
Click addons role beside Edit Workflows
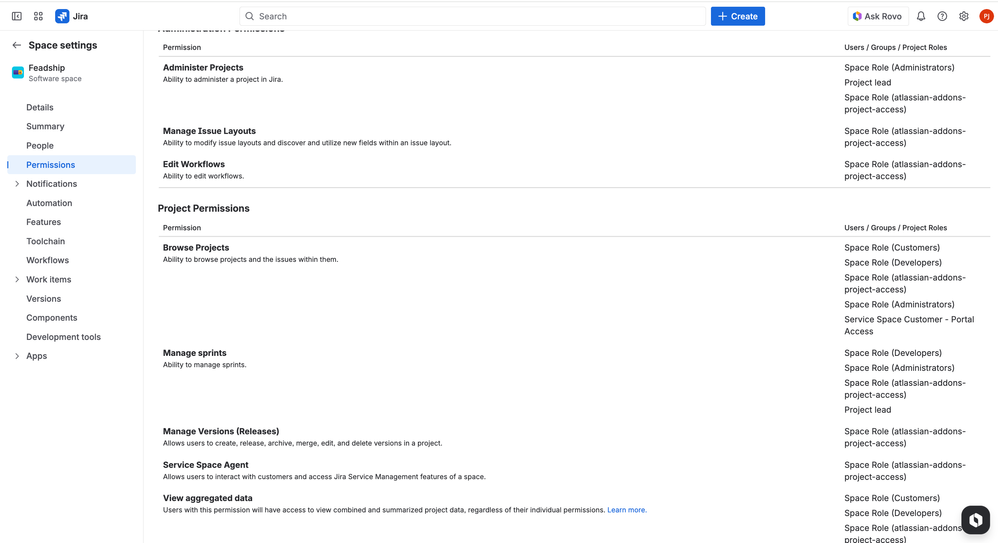(904, 170)
